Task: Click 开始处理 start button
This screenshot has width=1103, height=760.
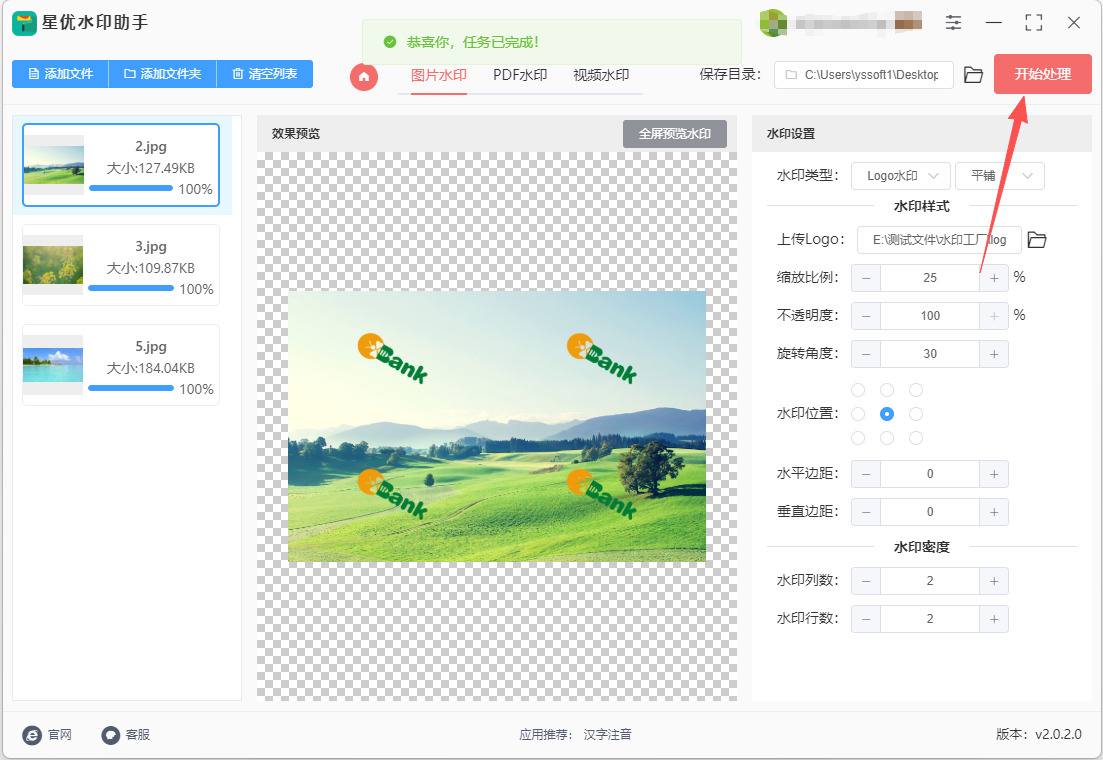Action: [1043, 74]
